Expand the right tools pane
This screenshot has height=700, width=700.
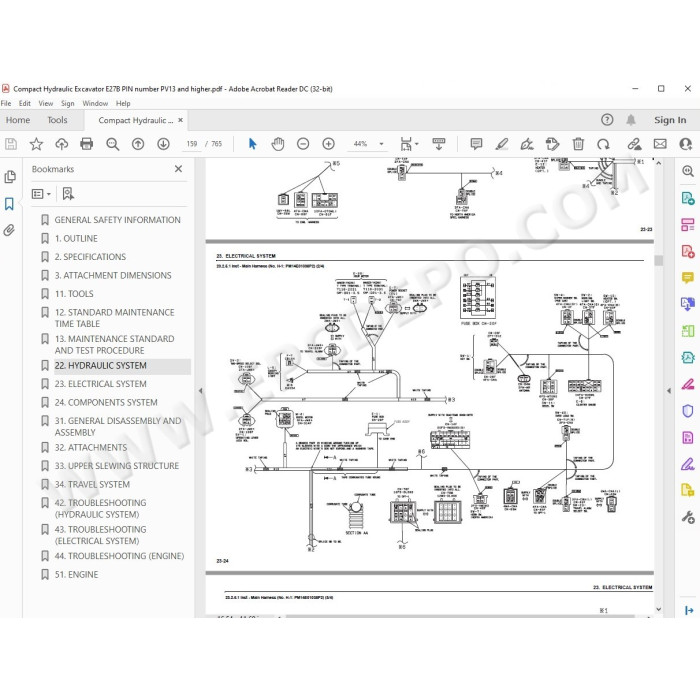689,610
